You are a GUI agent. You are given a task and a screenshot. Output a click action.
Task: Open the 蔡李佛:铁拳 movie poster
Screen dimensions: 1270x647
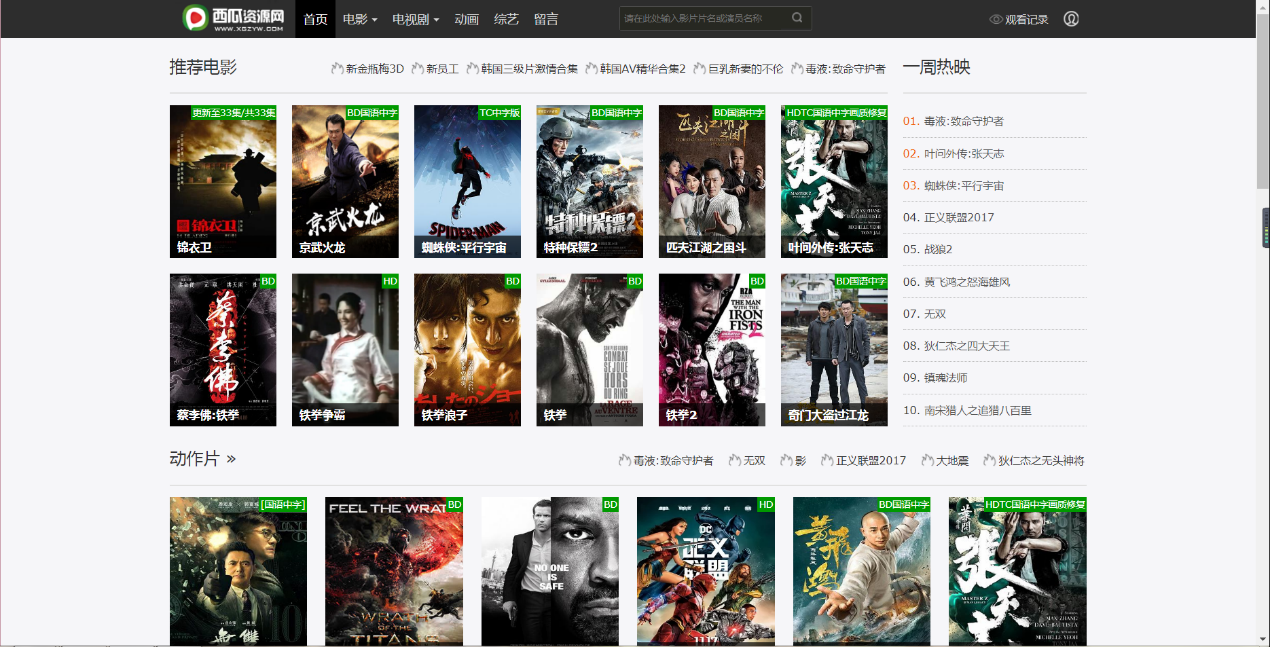223,350
